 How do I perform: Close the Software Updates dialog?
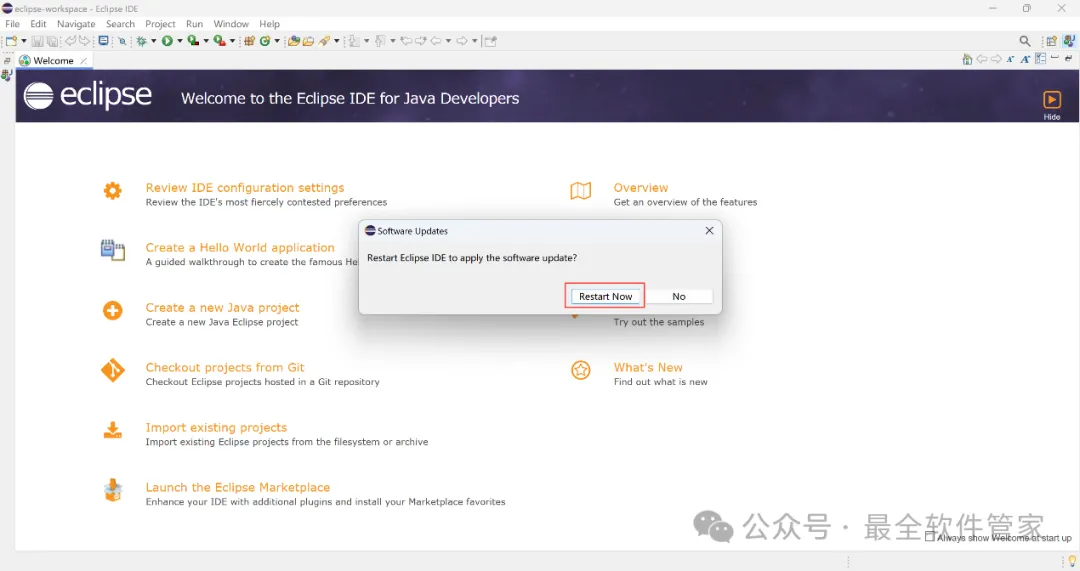(x=709, y=231)
